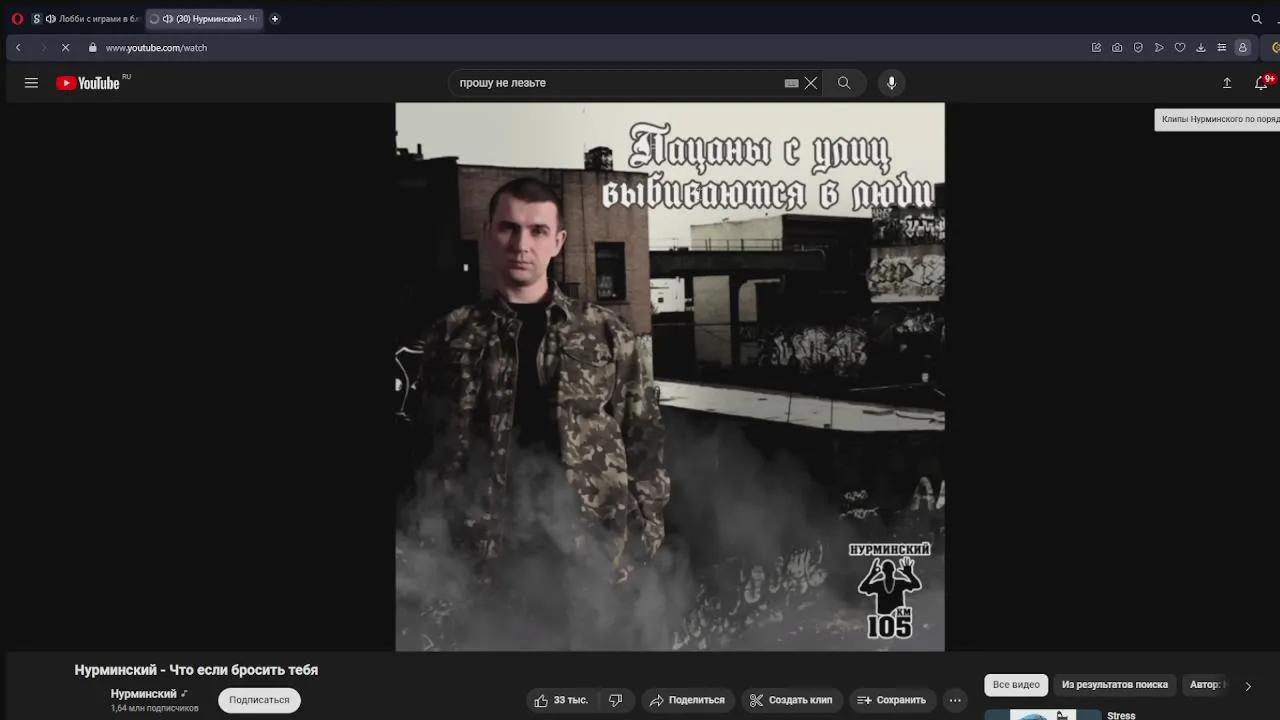1280x720 pixels.
Task: Open Easy Setup sliders icon
Action: [1222, 47]
